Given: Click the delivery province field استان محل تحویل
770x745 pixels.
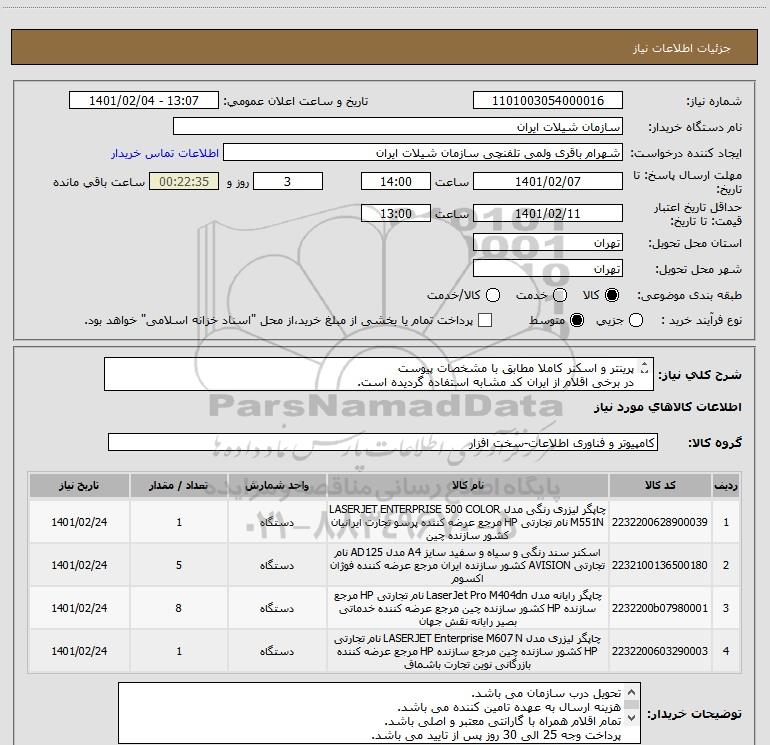Looking at the screenshot, I should pos(548,243).
